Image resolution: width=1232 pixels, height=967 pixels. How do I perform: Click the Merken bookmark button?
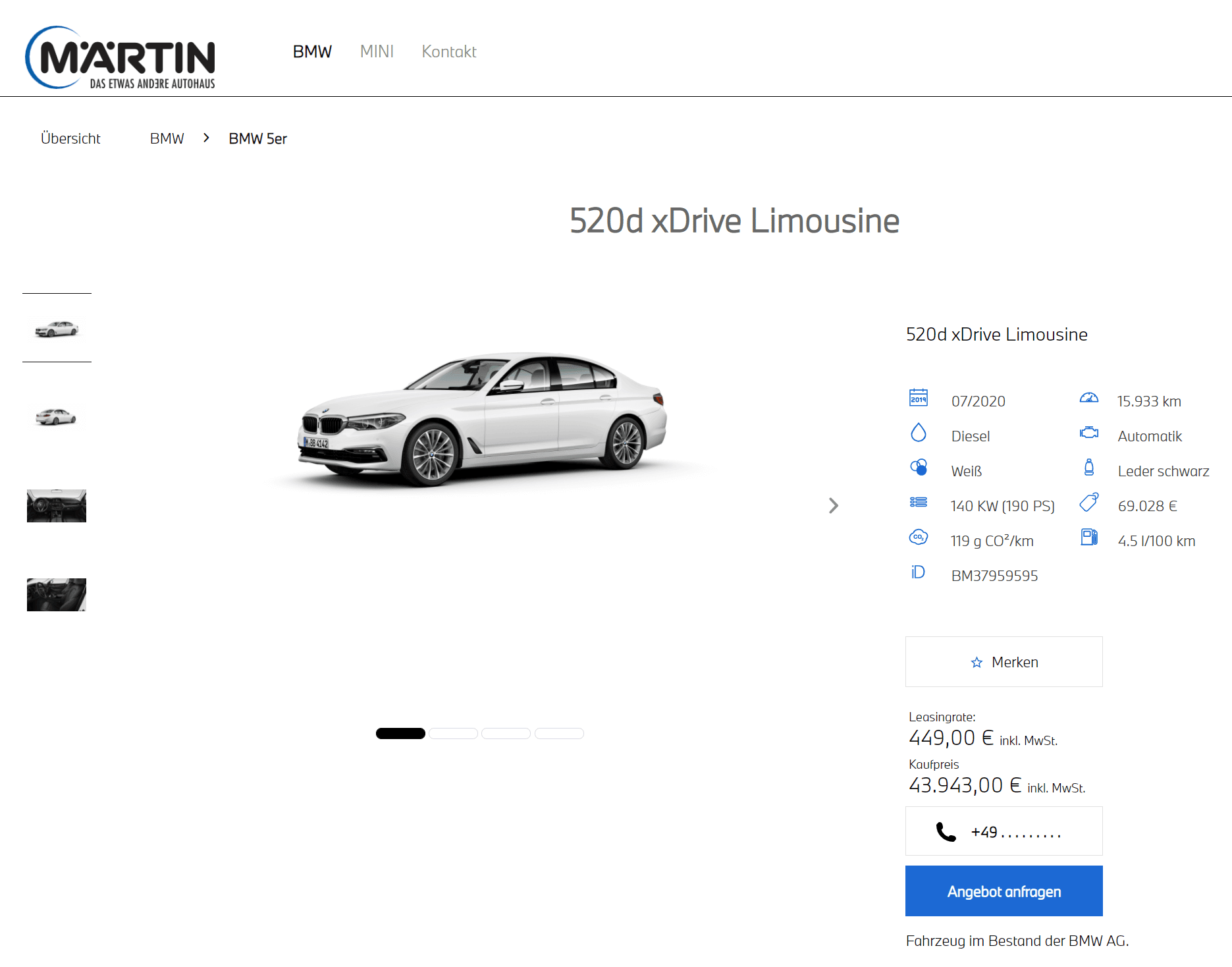(1004, 662)
